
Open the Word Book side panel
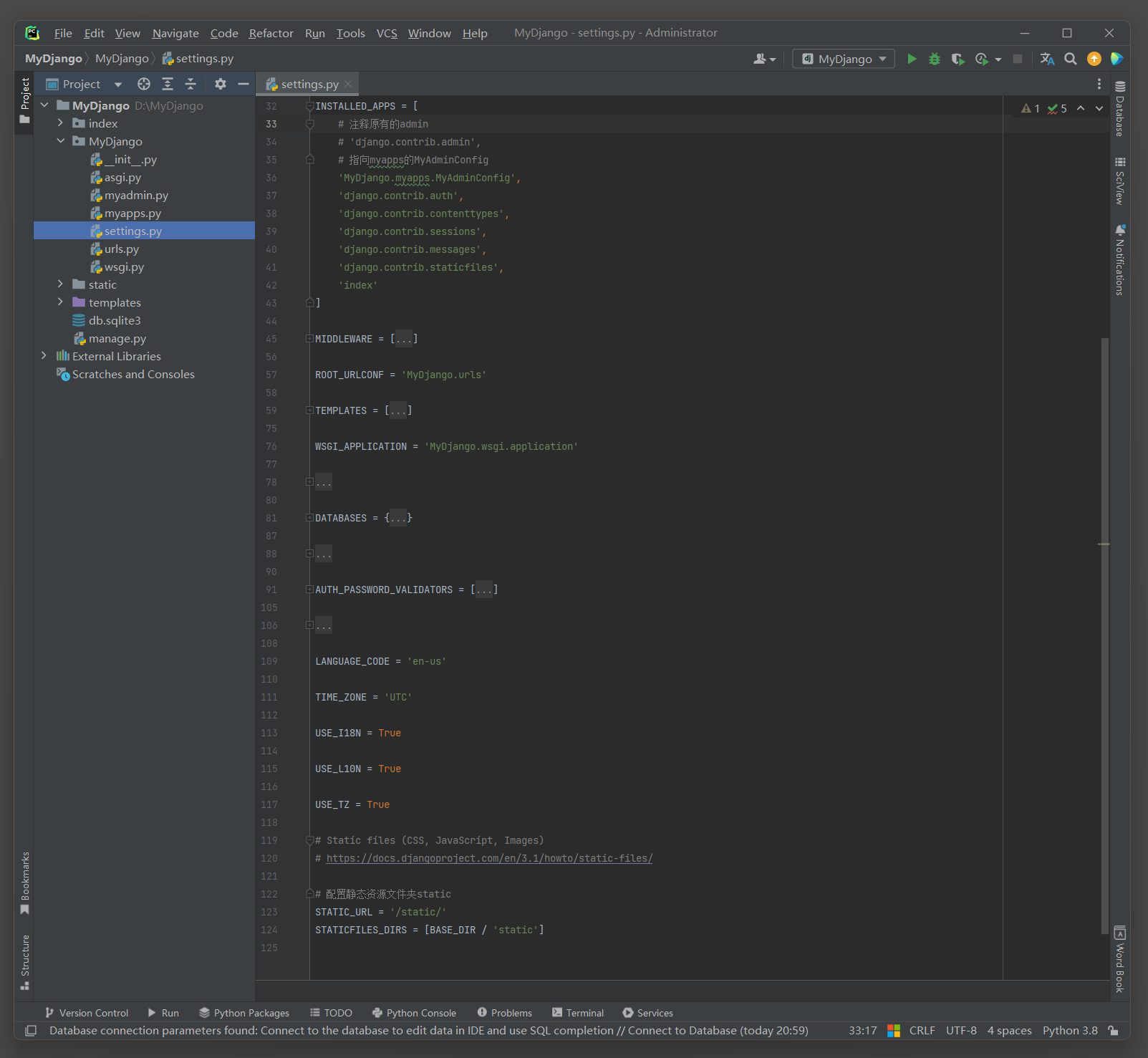click(x=1120, y=959)
